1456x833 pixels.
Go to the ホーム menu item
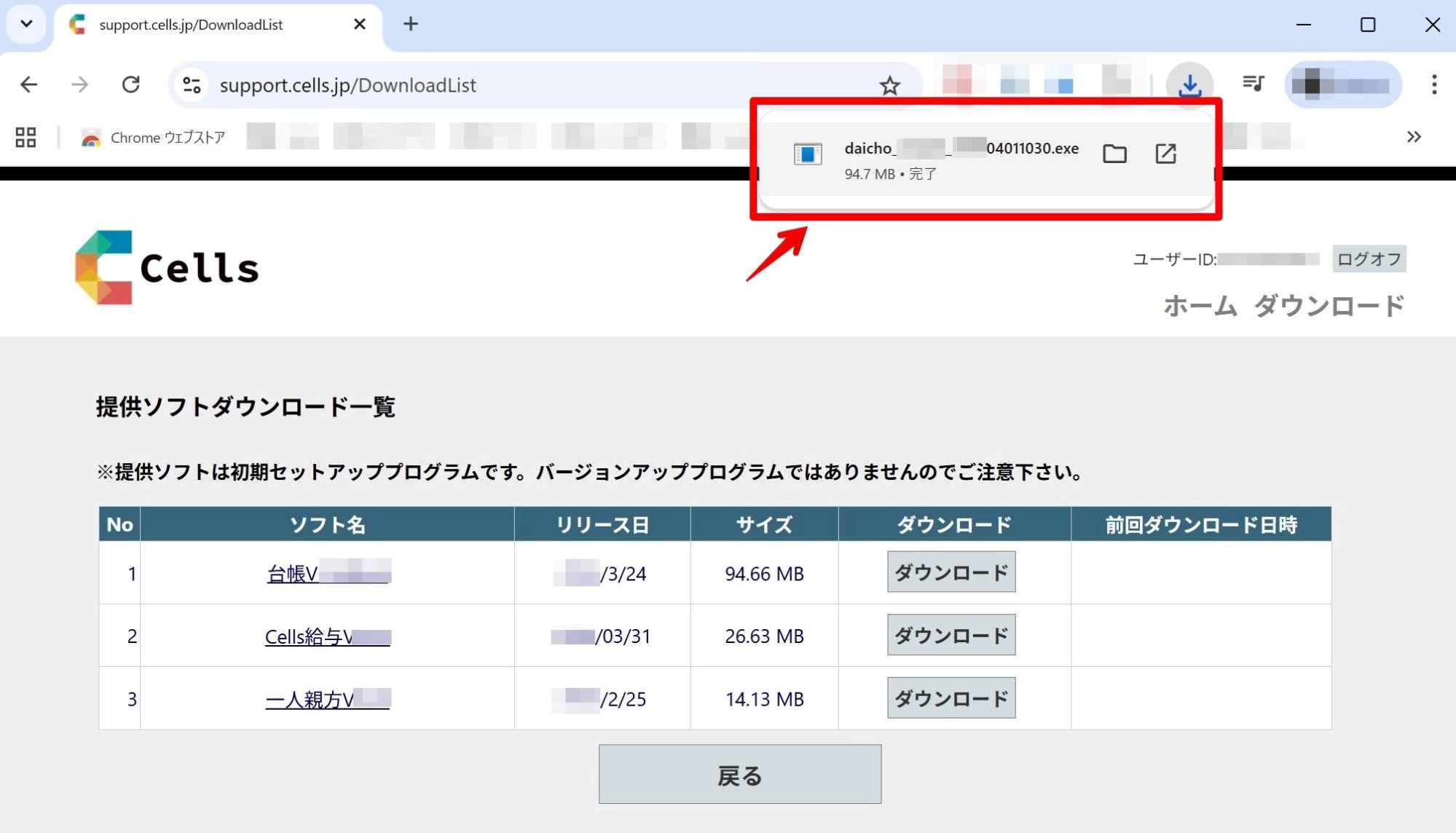click(x=1200, y=307)
